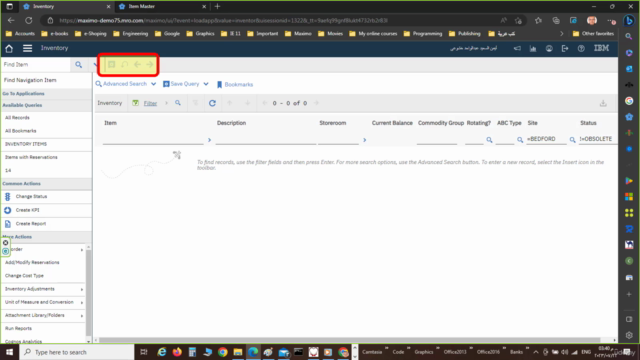Image resolution: width=640 pixels, height=360 pixels.
Task: Open Advanced Search
Action: tap(121, 84)
